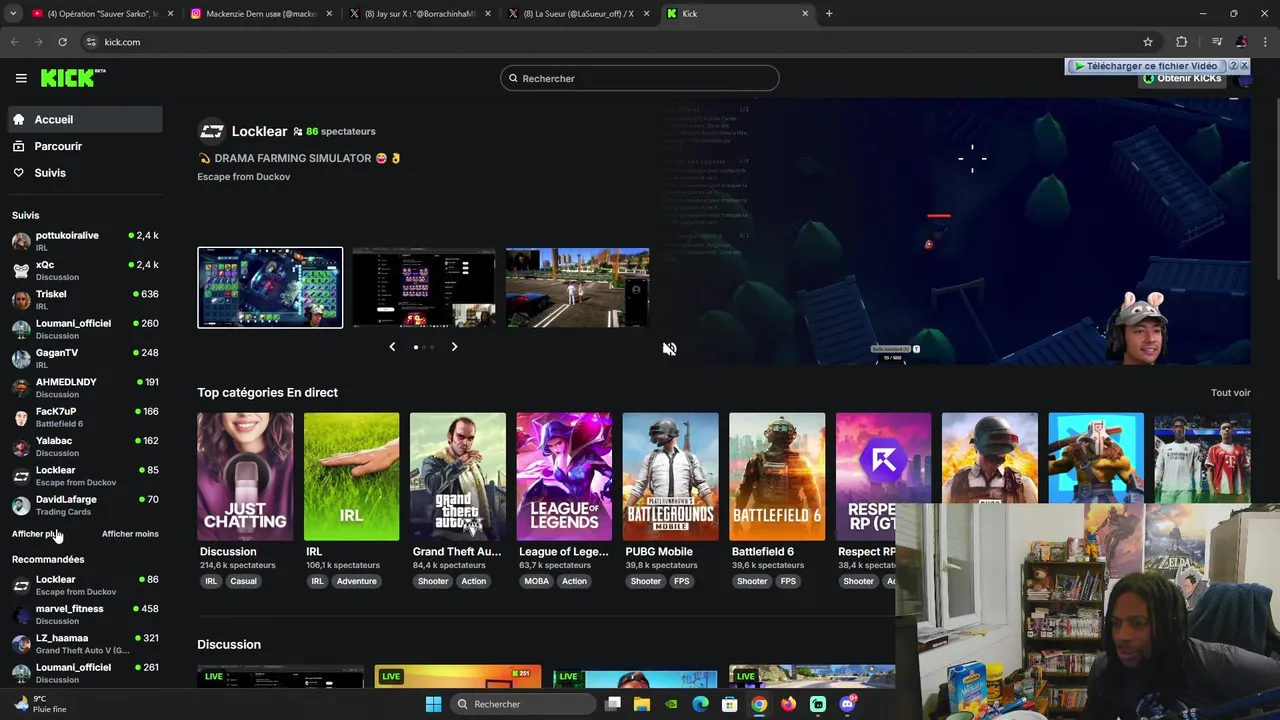Image resolution: width=1280 pixels, height=720 pixels.
Task: Click Tout voir for top categories
Action: coord(1230,393)
